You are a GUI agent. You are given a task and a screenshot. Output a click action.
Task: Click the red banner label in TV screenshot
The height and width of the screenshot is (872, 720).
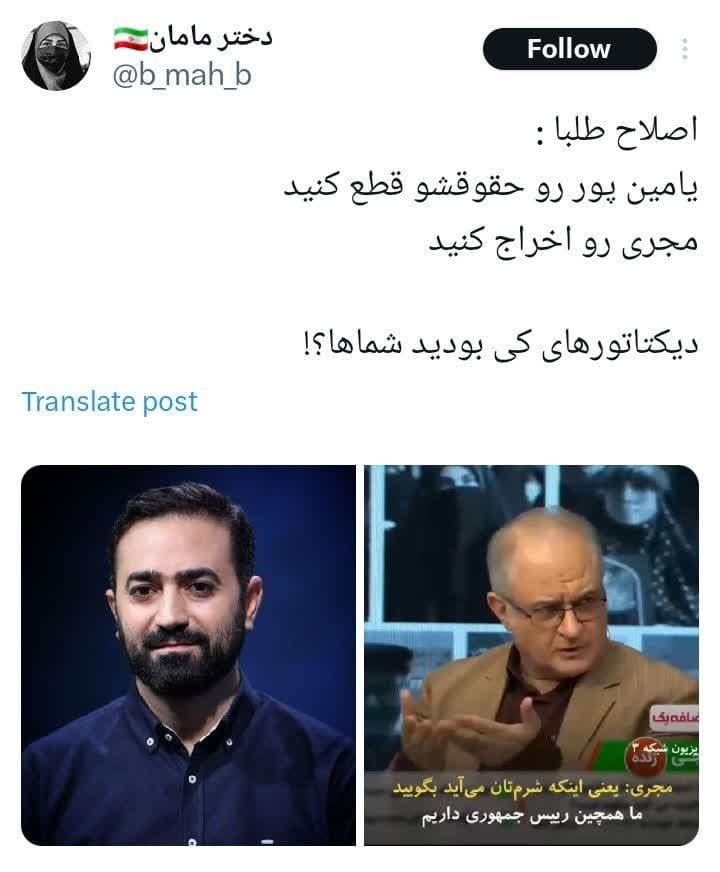click(x=674, y=717)
